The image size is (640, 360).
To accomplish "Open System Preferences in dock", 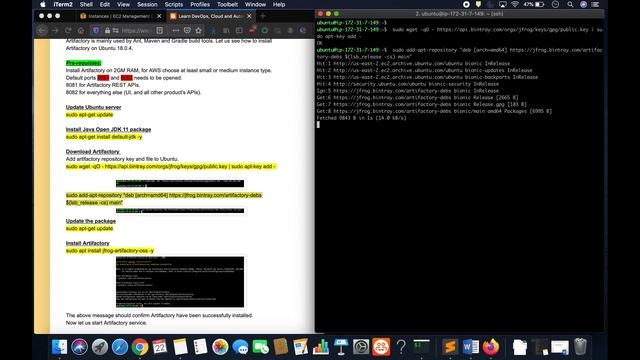I will [361, 347].
